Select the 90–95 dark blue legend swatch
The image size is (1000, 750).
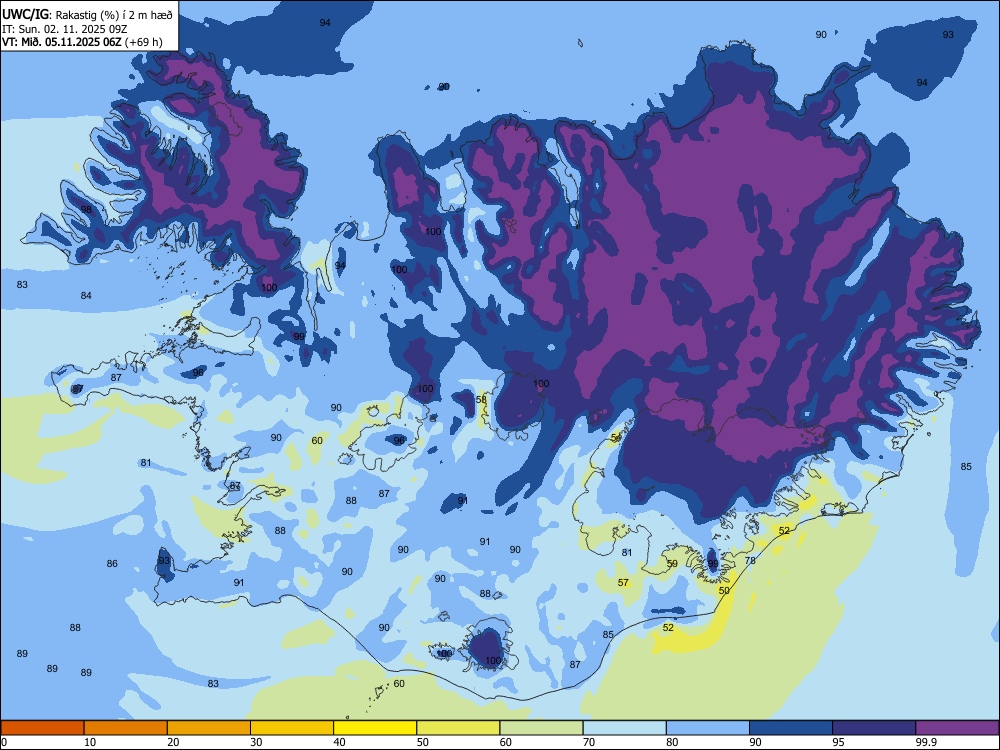coord(791,728)
